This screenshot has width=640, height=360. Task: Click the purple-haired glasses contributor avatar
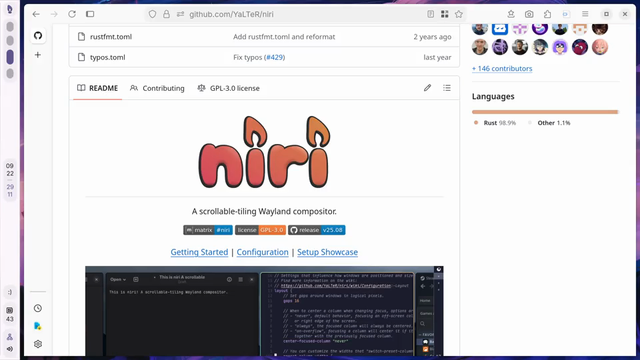(560, 47)
